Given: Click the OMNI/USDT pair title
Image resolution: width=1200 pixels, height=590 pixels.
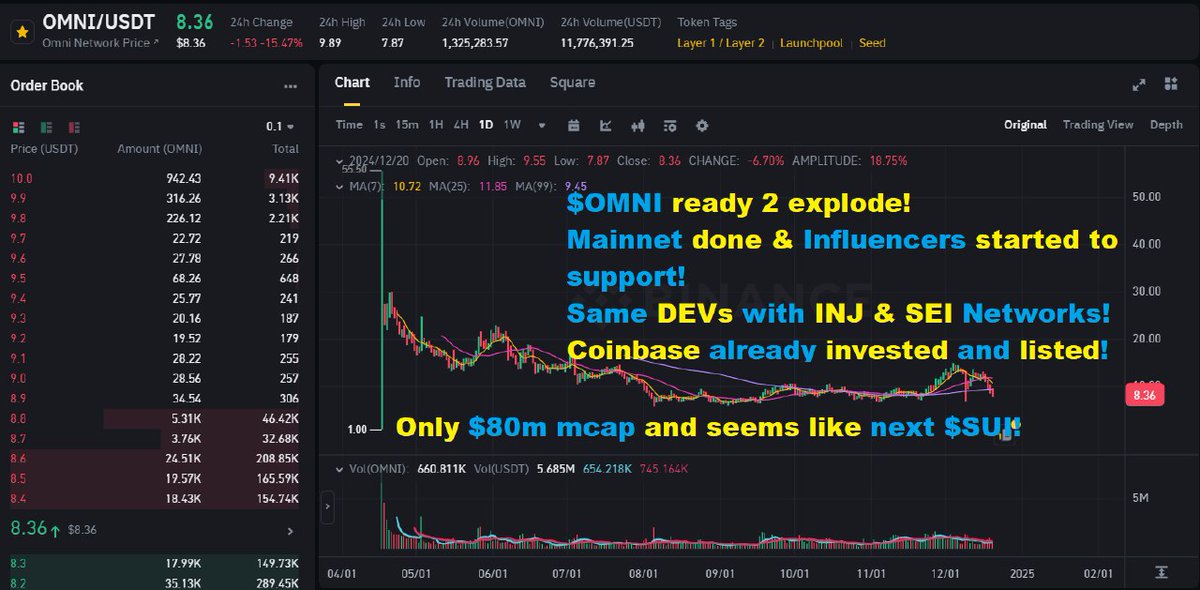Looking at the screenshot, I should [100, 22].
